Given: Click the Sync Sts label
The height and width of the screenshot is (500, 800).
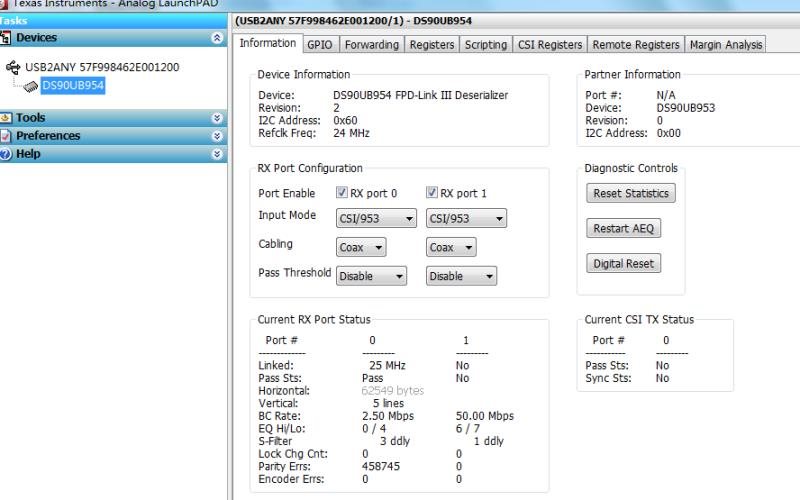Looking at the screenshot, I should tap(608, 378).
